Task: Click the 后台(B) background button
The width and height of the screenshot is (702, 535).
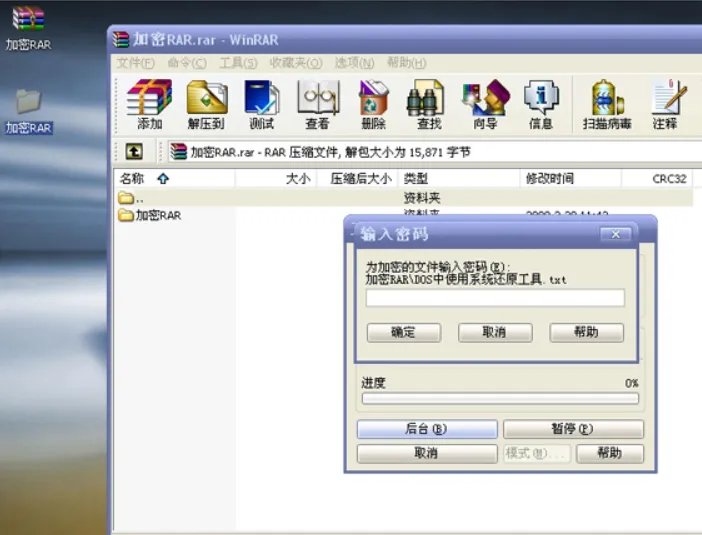Action: 427,429
